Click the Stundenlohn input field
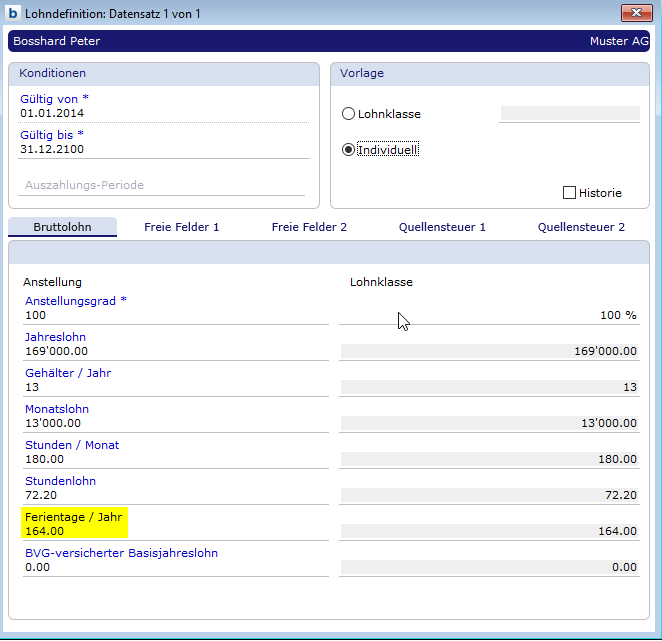 click(x=176, y=495)
